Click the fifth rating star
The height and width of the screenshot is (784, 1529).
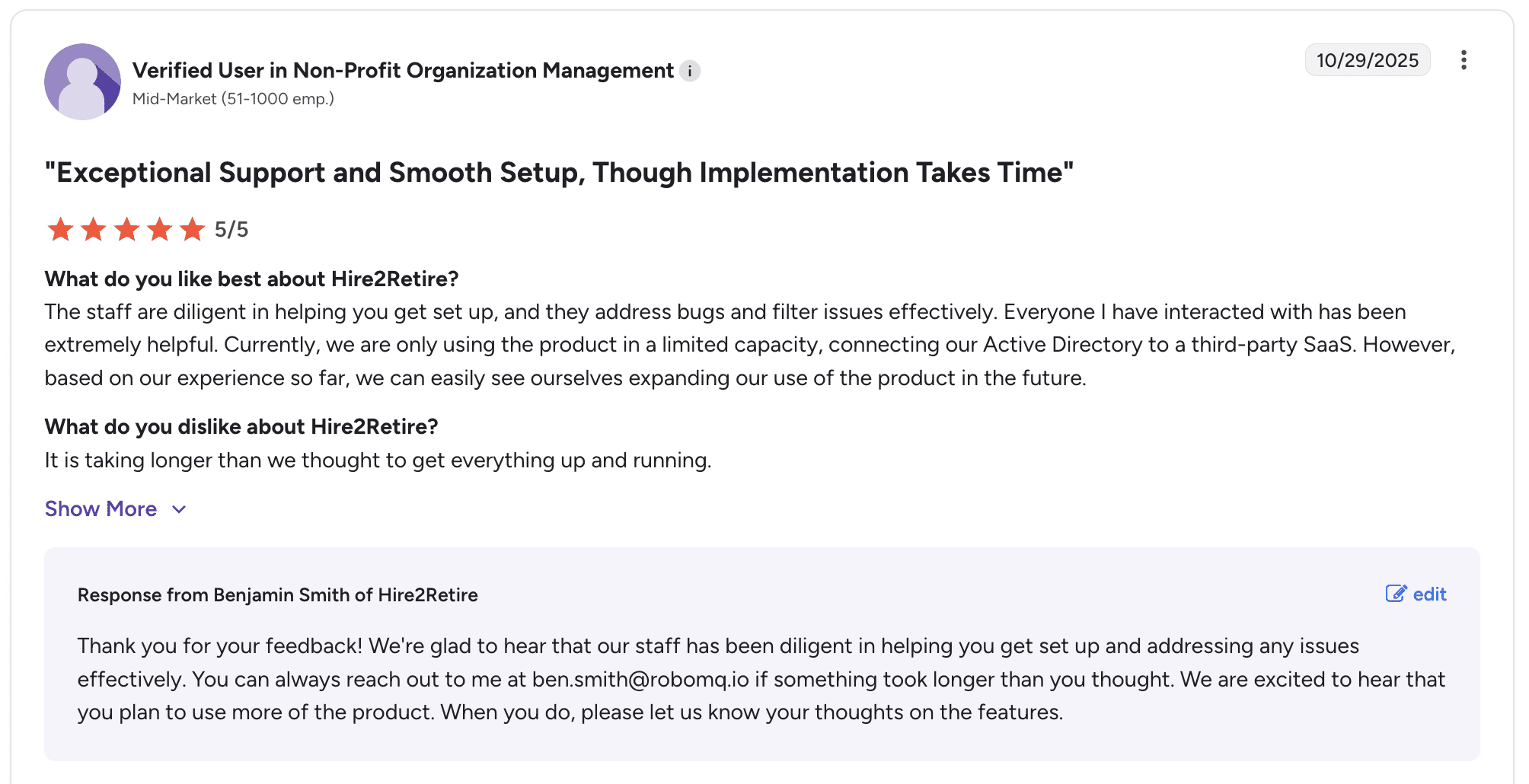pos(193,229)
